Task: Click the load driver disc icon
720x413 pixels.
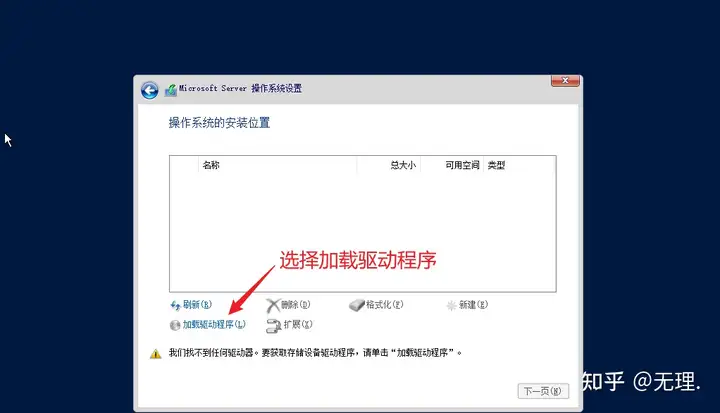Action: [x=175, y=325]
